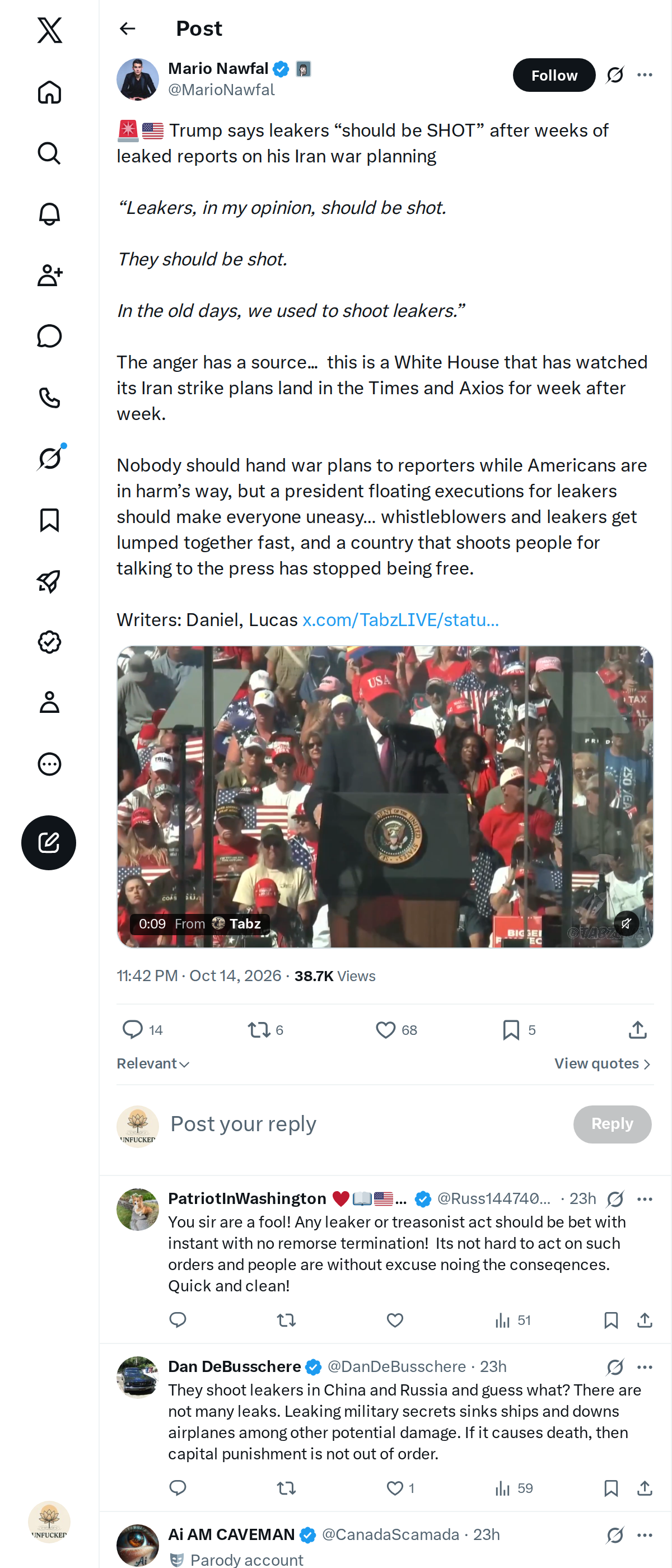The image size is (672, 1568).
Task: Click the Post your reply field
Action: (365, 1124)
